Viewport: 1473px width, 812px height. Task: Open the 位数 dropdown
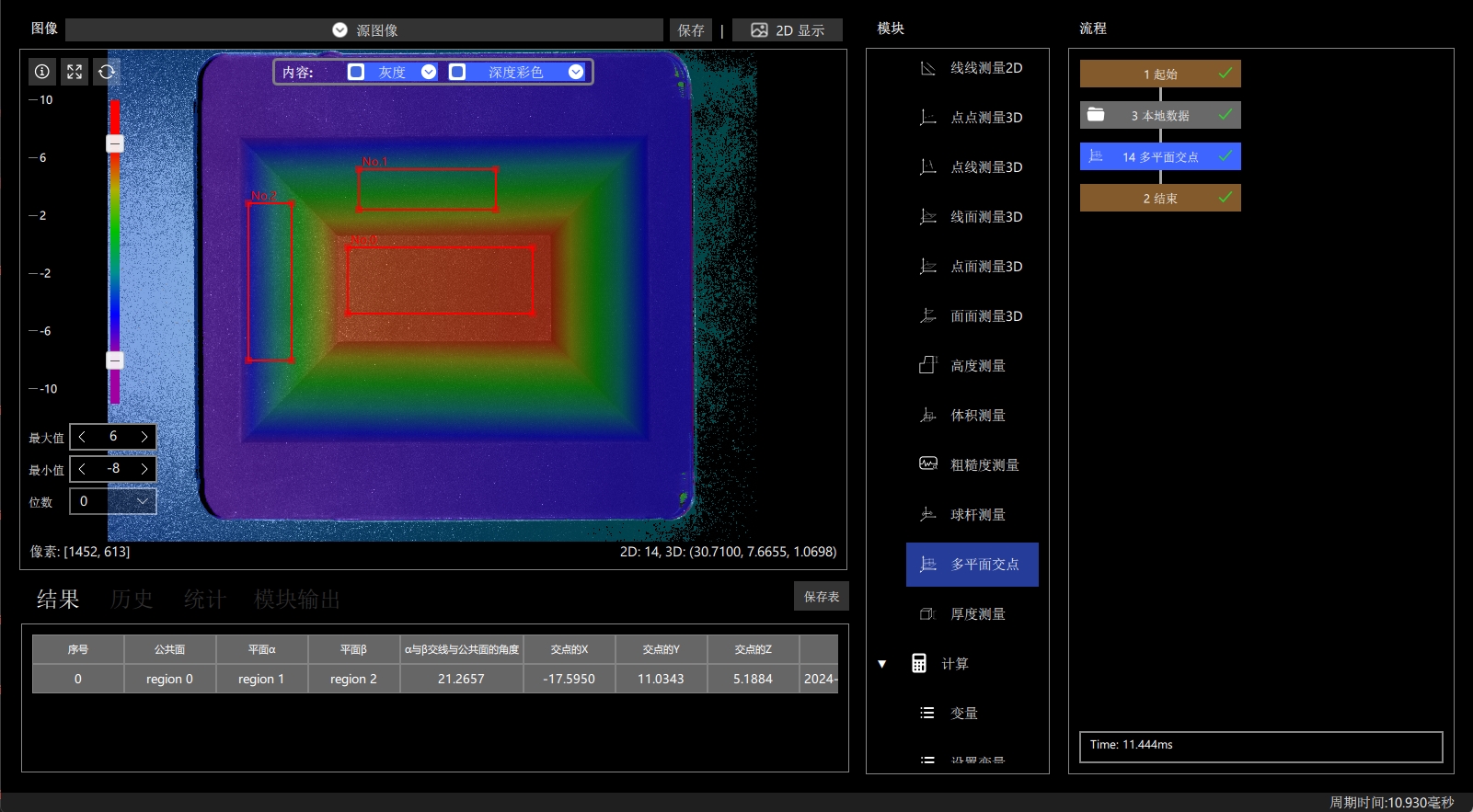tap(113, 501)
